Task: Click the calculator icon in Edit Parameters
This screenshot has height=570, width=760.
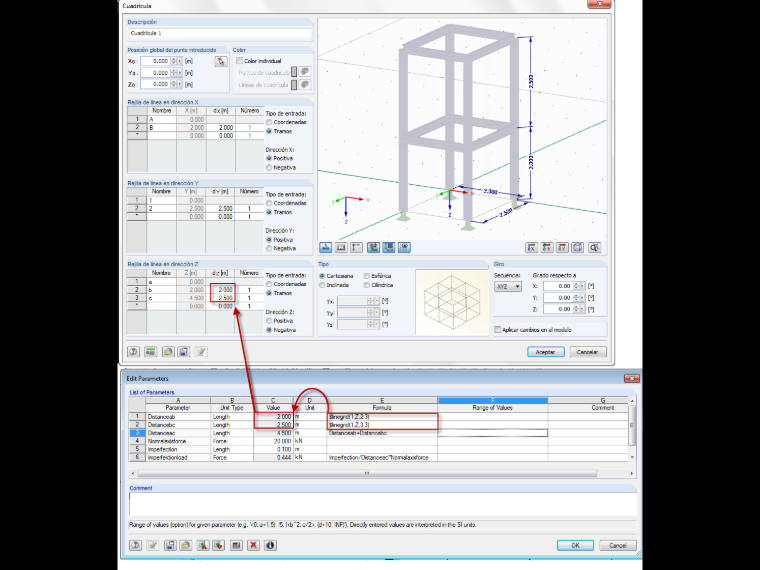Action: tap(236, 545)
